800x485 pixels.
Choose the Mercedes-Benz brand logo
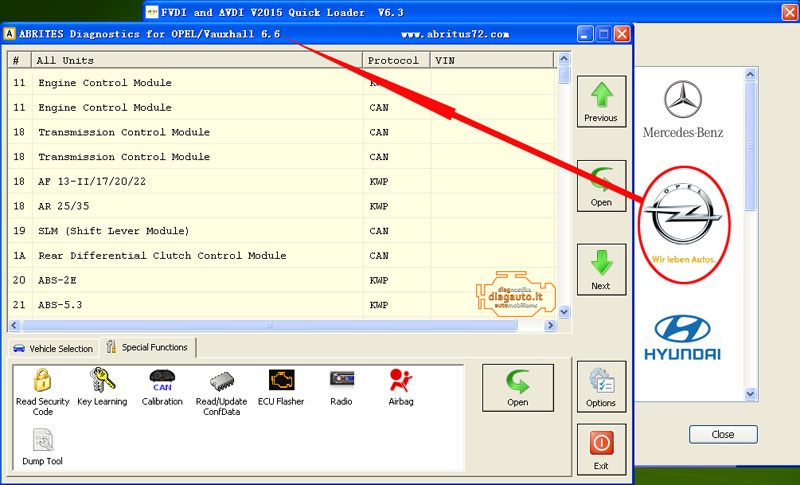(683, 108)
